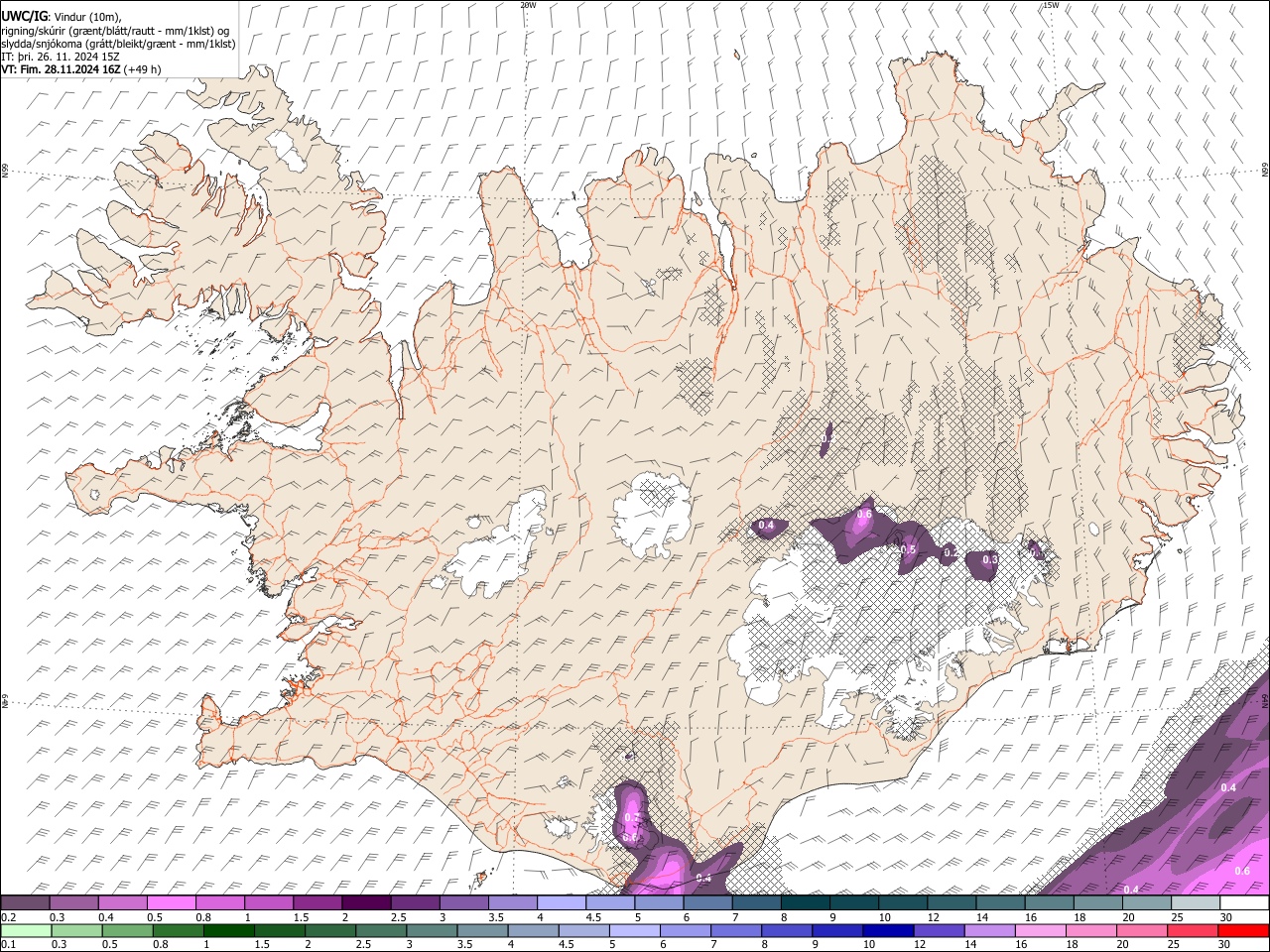1270x952 pixels.
Task: Pick the light pink 16 rain scale swatch
Action: (1040, 931)
